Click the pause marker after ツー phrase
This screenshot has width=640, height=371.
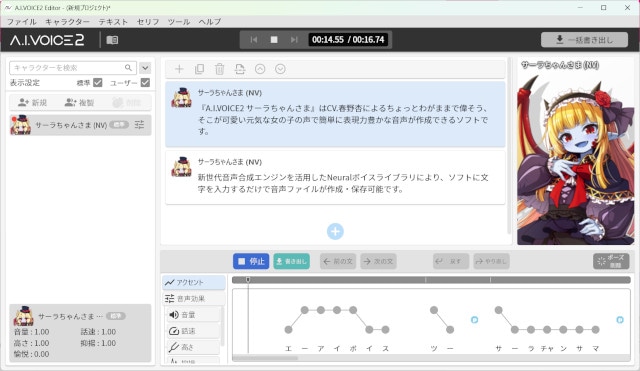pos(474,320)
